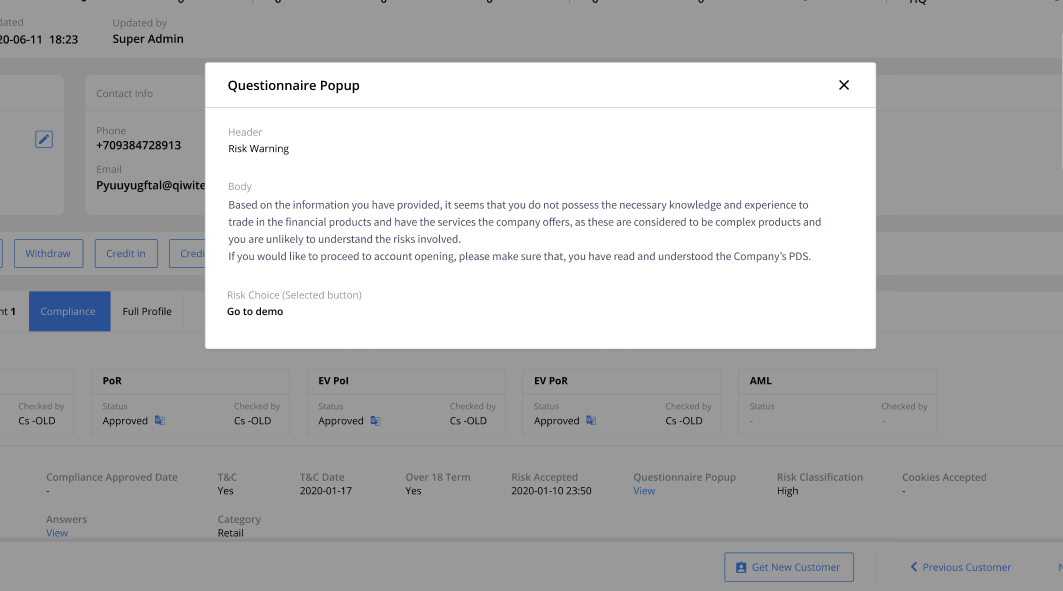Select the back chevron beside Previous Customer
This screenshot has width=1063, height=591.
coord(913,567)
